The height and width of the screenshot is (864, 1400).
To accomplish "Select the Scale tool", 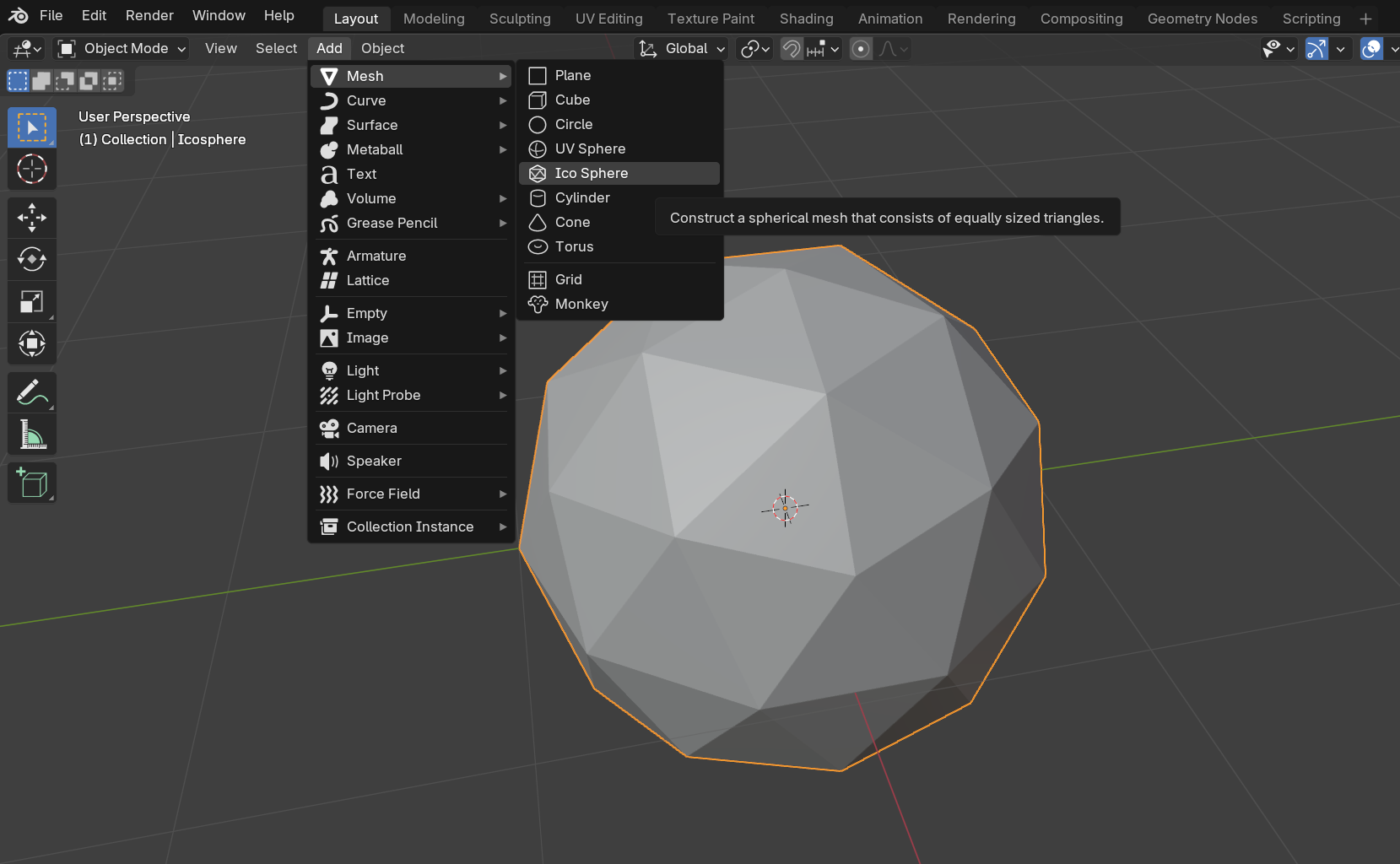I will pos(32,301).
